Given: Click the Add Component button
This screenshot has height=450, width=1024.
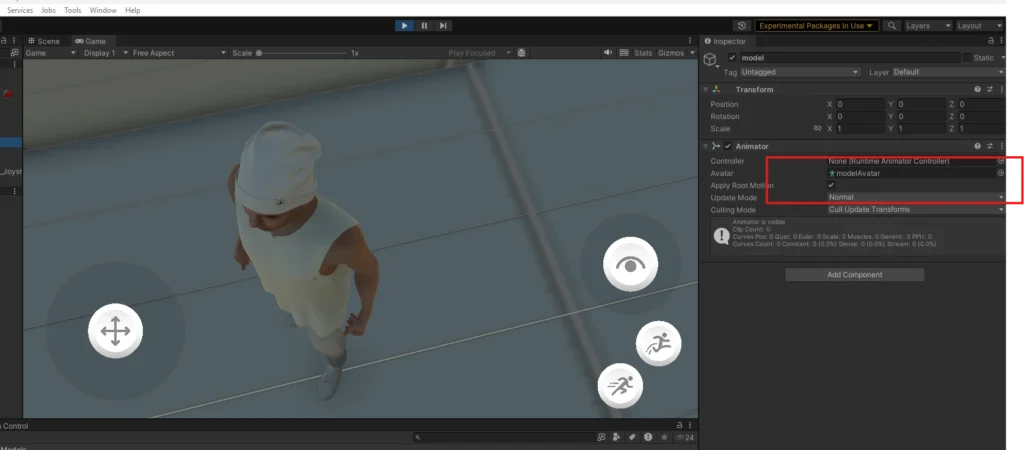Looking at the screenshot, I should tap(854, 274).
